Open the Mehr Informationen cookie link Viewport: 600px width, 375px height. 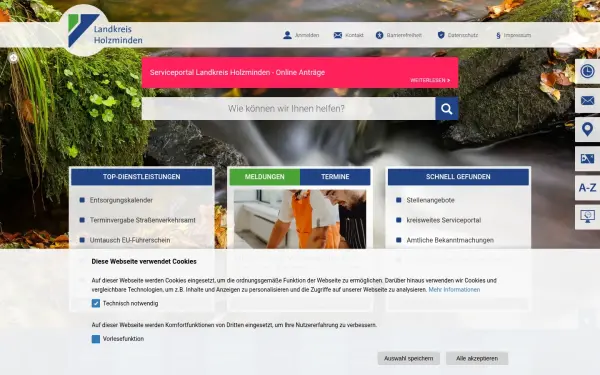454,290
